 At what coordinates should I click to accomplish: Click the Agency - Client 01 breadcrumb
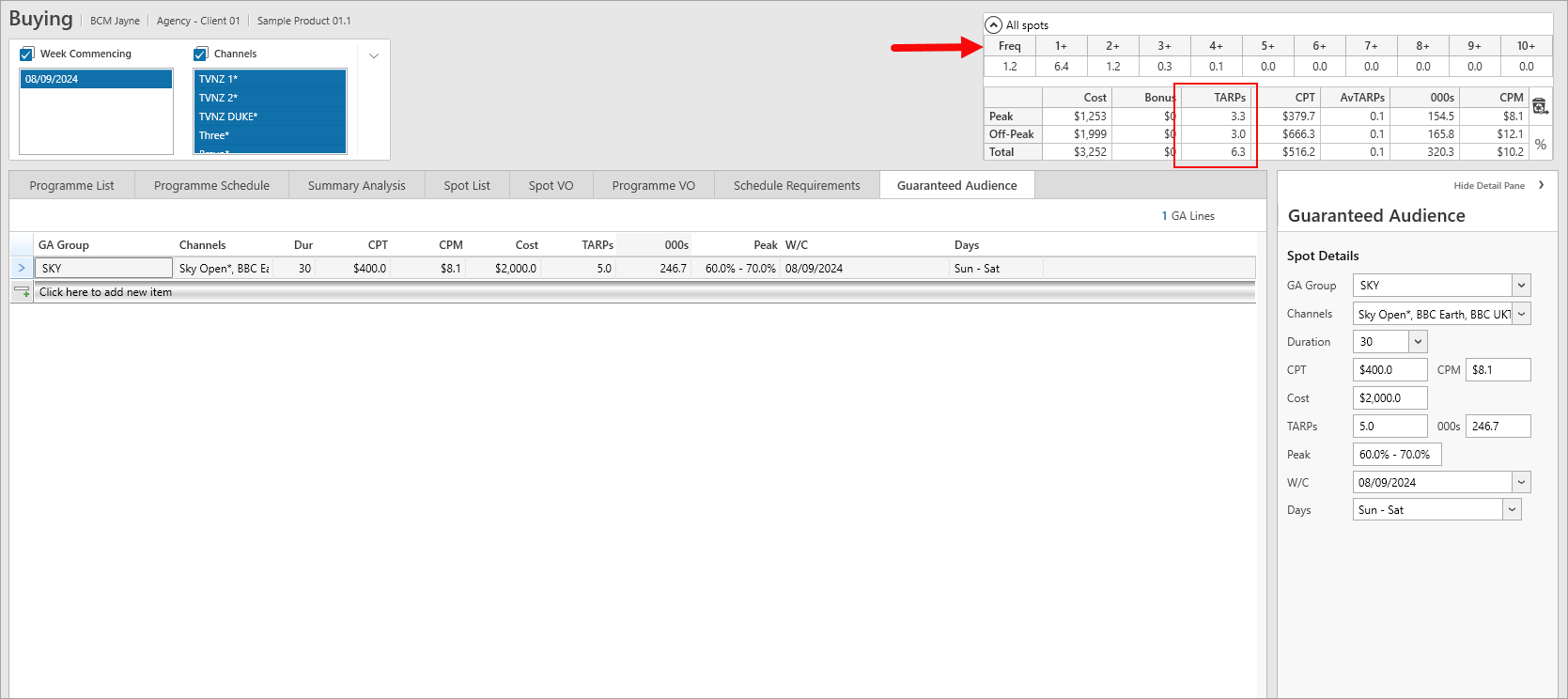[x=198, y=21]
